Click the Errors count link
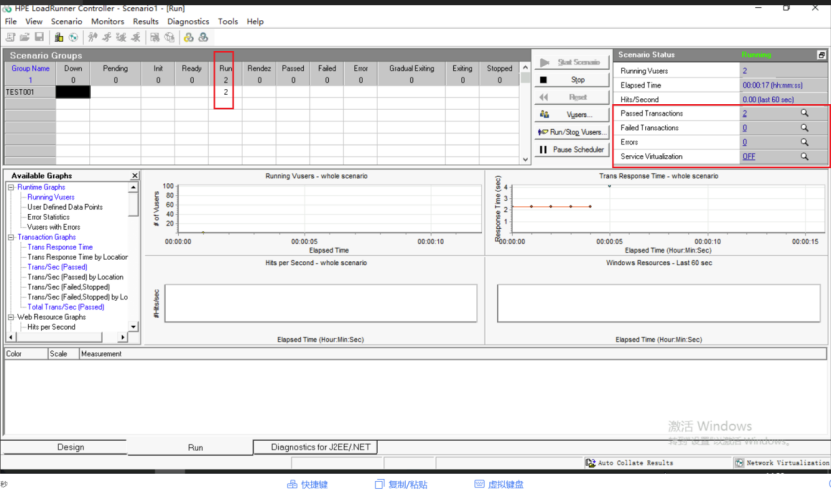Viewport: 831px width, 495px height. [745, 142]
